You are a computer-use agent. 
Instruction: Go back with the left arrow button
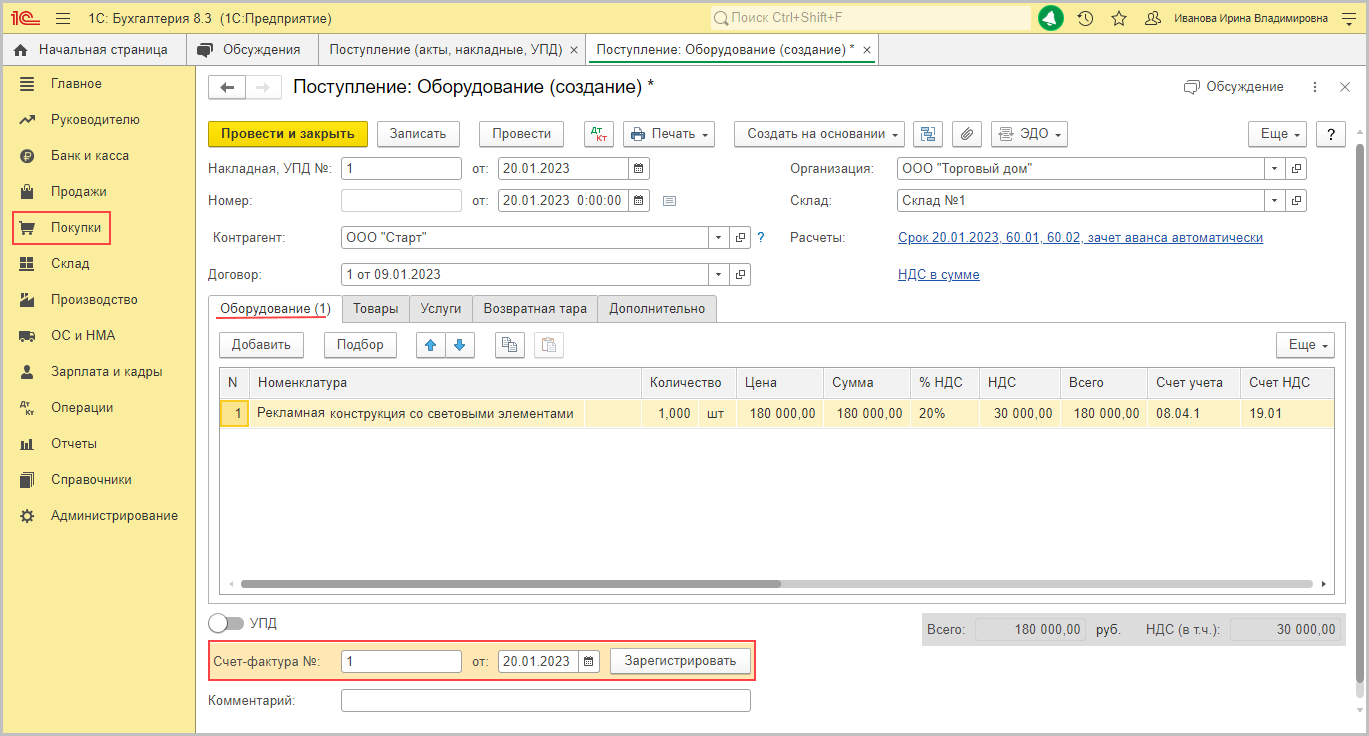(x=227, y=88)
